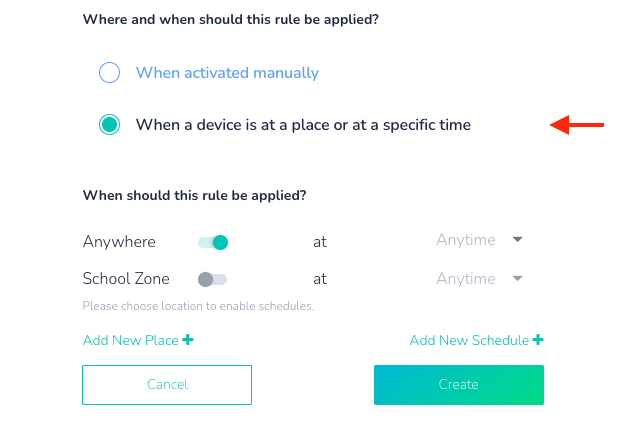Viewport: 638px width, 432px height.
Task: Click the Anywhere location label
Action: pyautogui.click(x=119, y=242)
